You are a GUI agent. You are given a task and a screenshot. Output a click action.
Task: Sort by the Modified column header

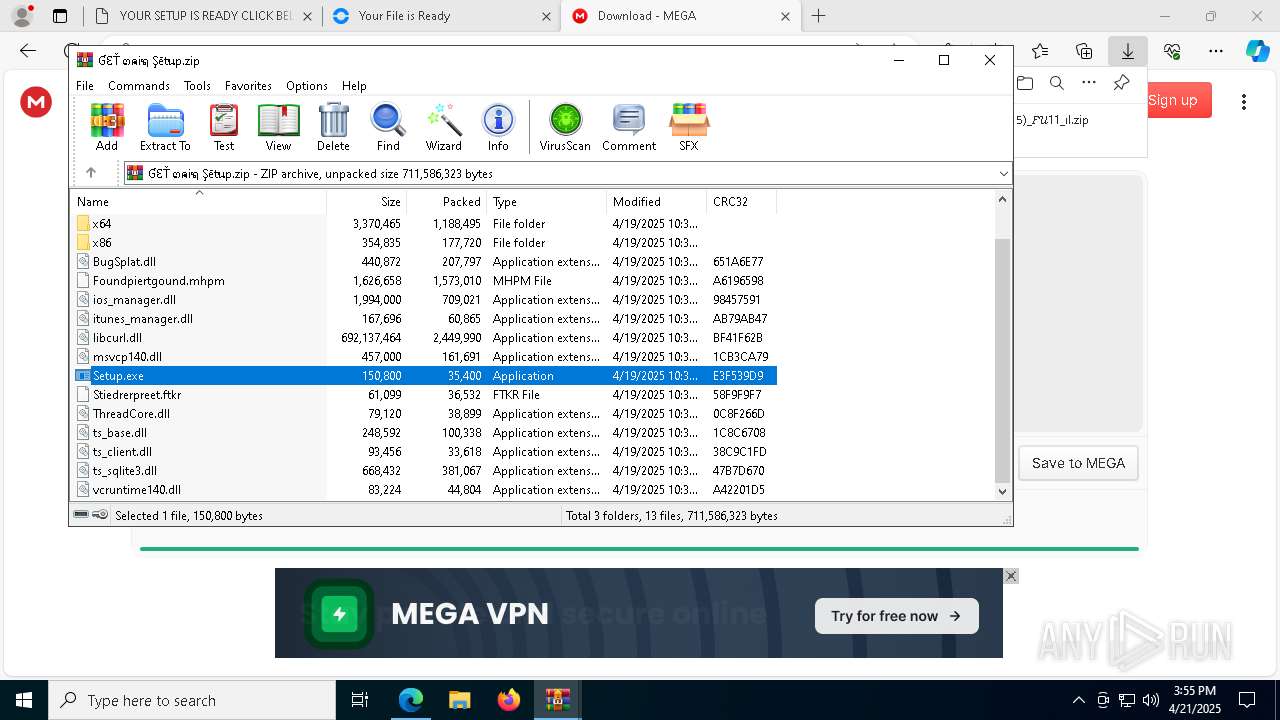click(x=656, y=202)
